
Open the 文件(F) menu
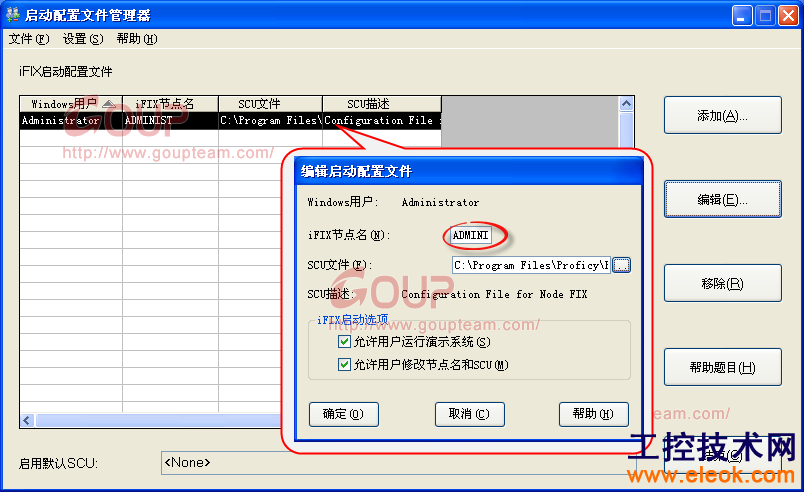pos(29,39)
